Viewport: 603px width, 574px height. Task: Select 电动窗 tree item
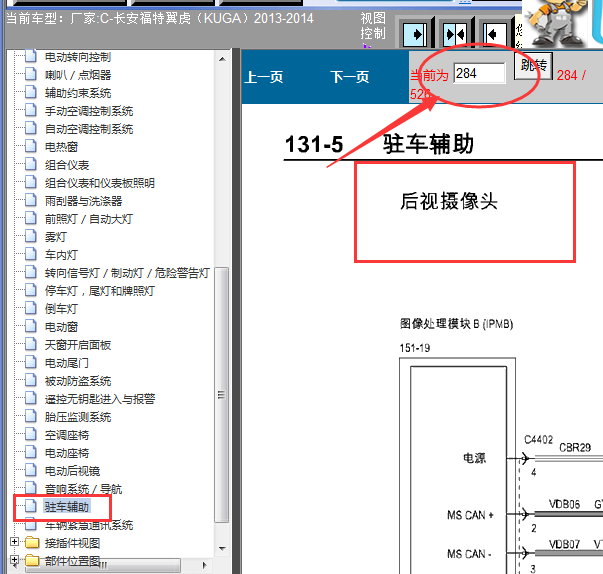point(62,327)
